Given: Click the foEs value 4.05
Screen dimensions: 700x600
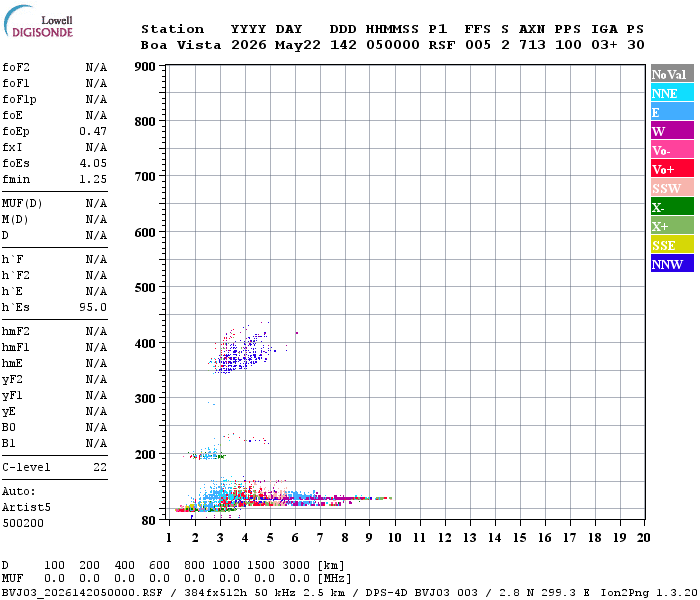Looking at the screenshot, I should pyautogui.click(x=93, y=163).
